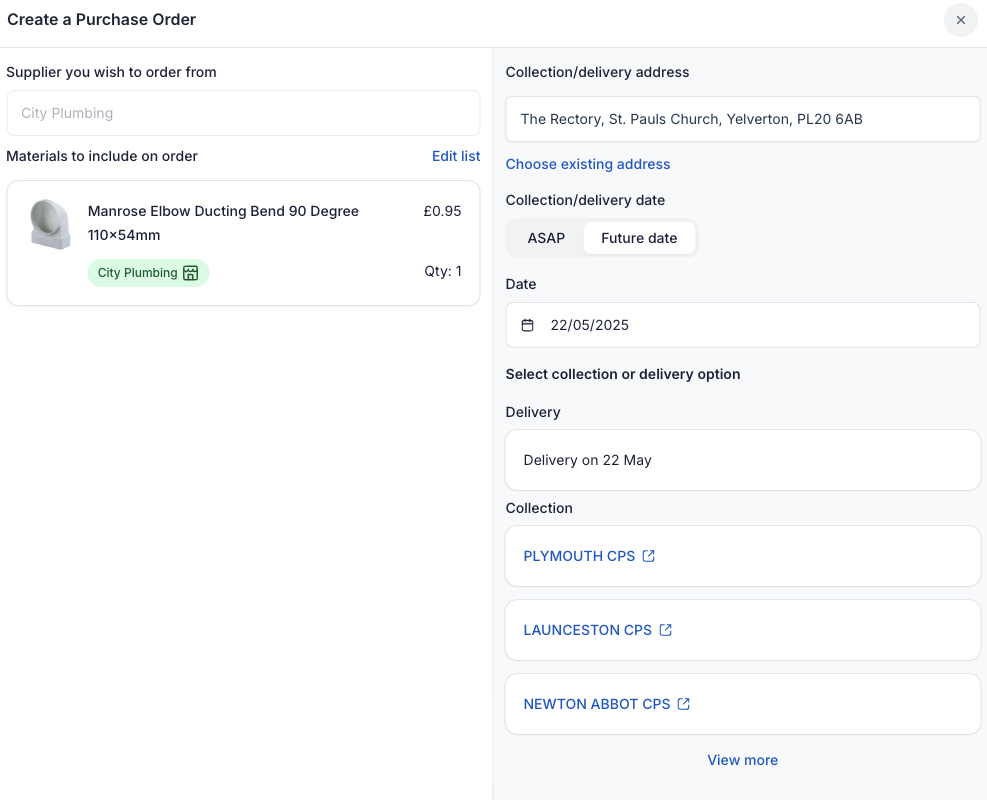The height and width of the screenshot is (800, 987).
Task: Click the Manrose elbow ducting product image
Action: pyautogui.click(x=50, y=224)
